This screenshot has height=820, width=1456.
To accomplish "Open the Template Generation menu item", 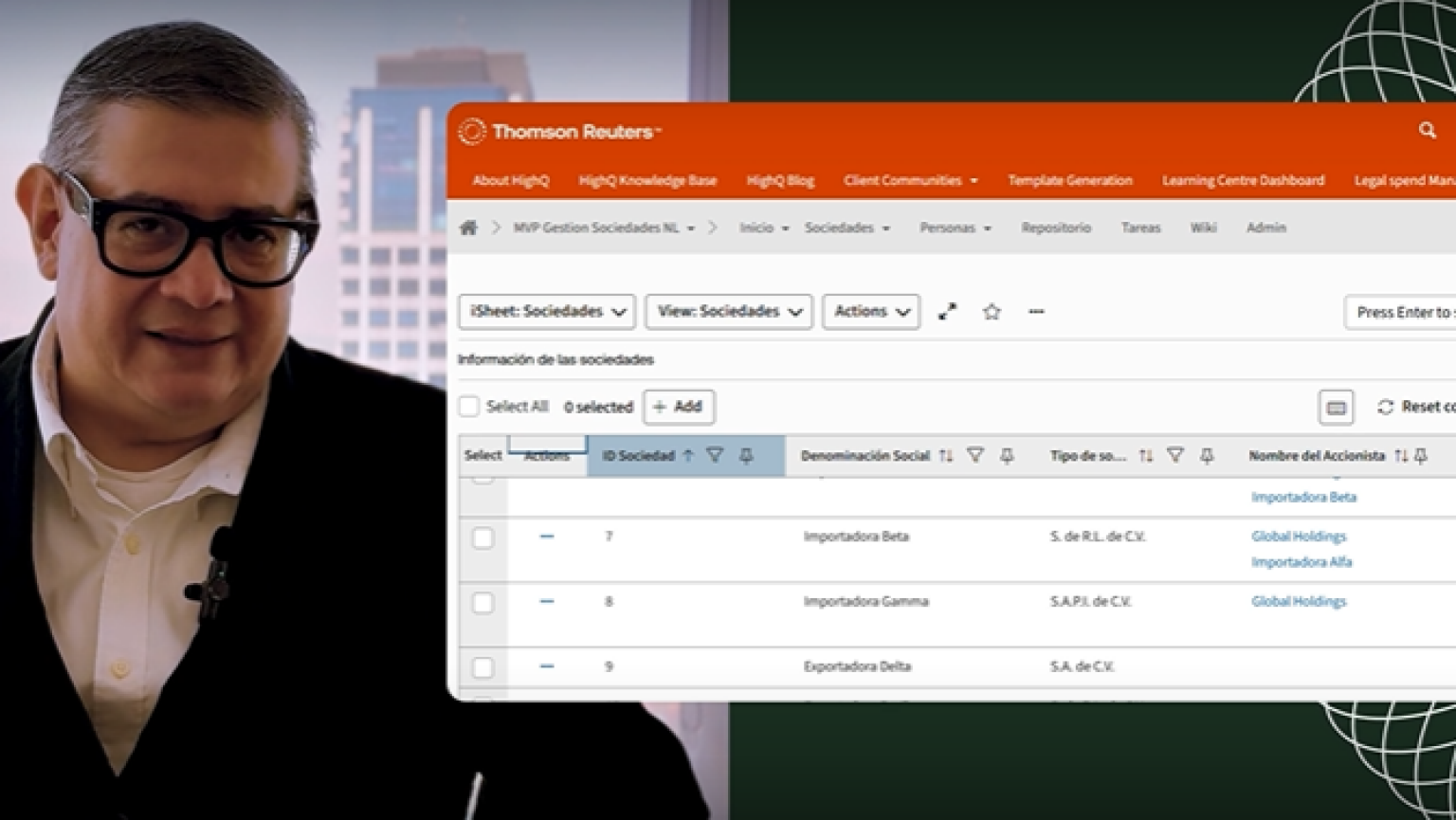I will point(1070,180).
